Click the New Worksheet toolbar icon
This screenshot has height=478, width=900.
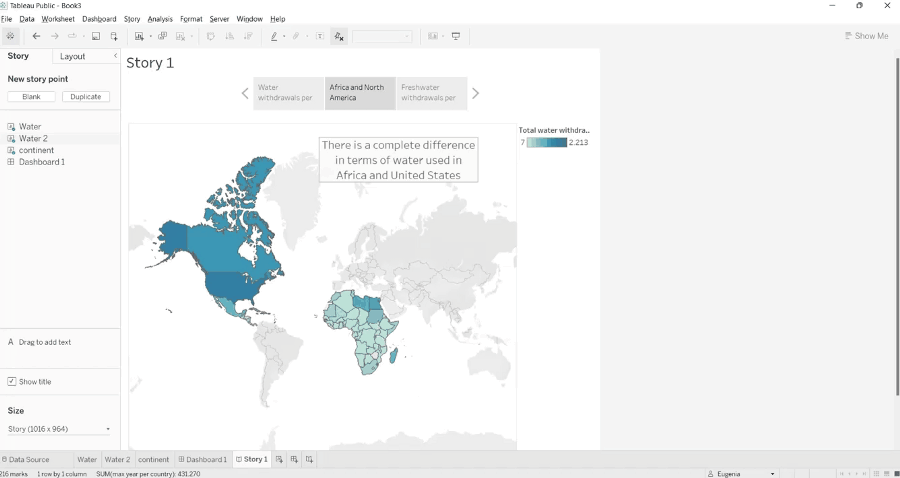(x=139, y=36)
